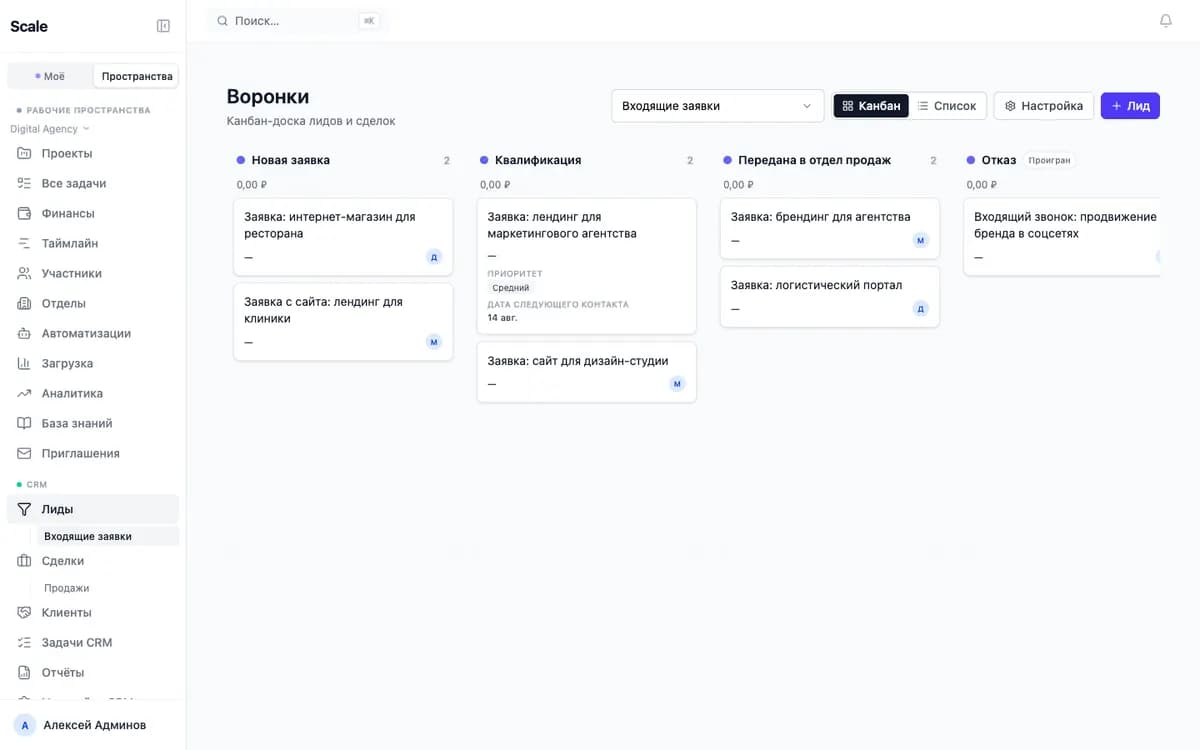Click the Задачи CRM checklist icon

(x=24, y=642)
